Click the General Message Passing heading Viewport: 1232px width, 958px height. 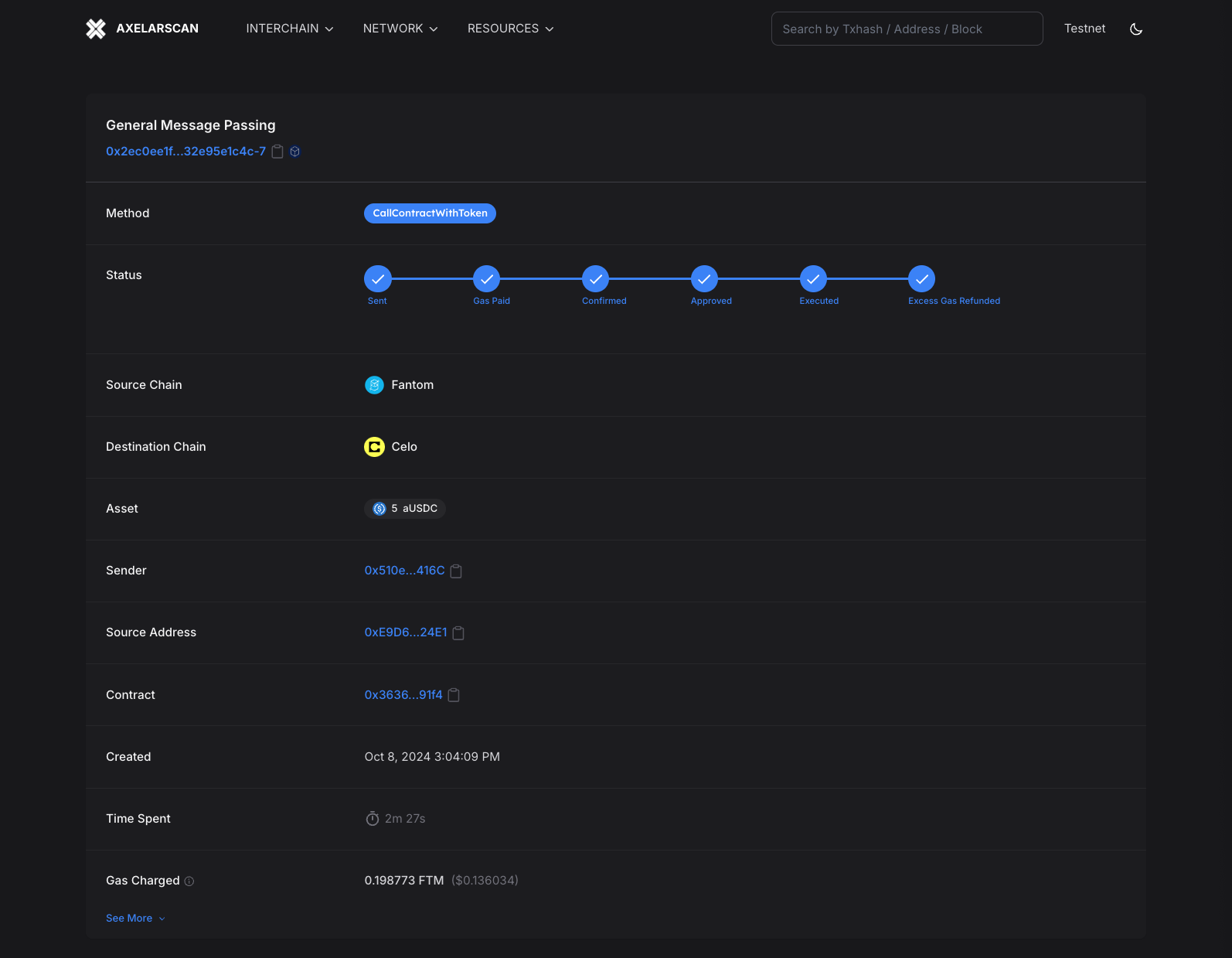tap(191, 125)
